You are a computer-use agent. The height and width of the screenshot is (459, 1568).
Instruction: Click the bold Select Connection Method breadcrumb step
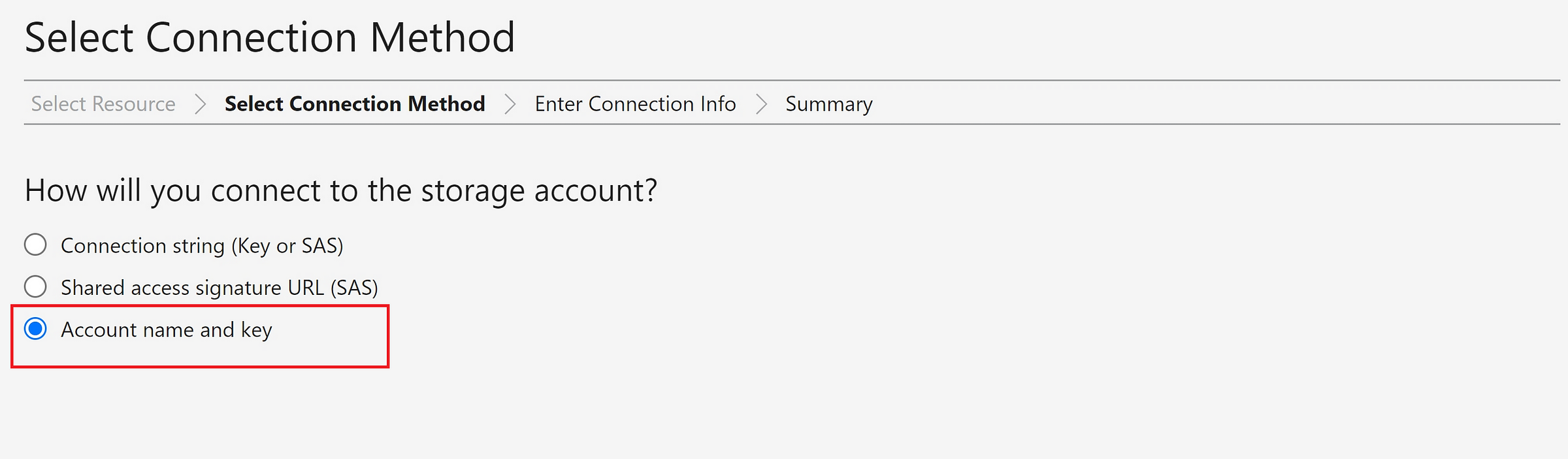(x=355, y=104)
